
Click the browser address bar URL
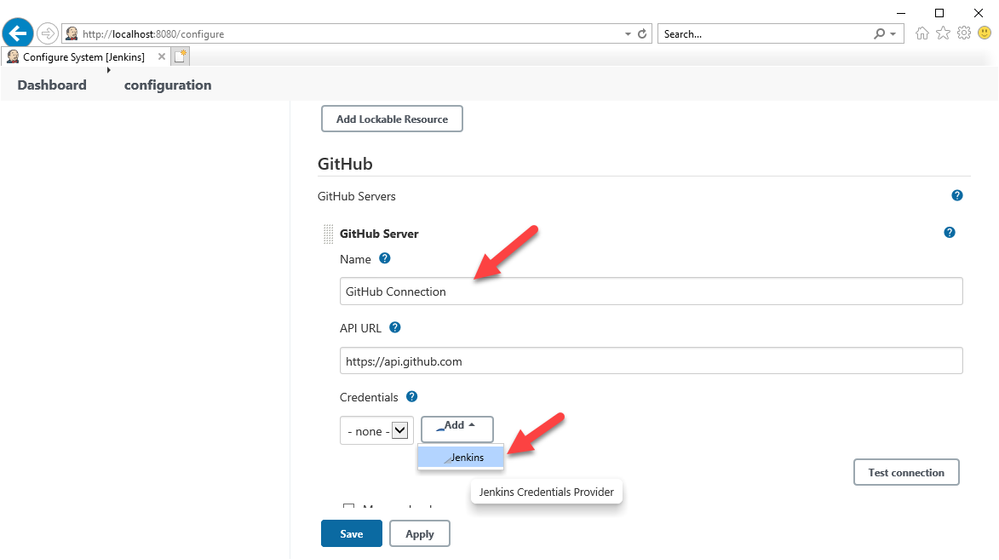point(153,34)
